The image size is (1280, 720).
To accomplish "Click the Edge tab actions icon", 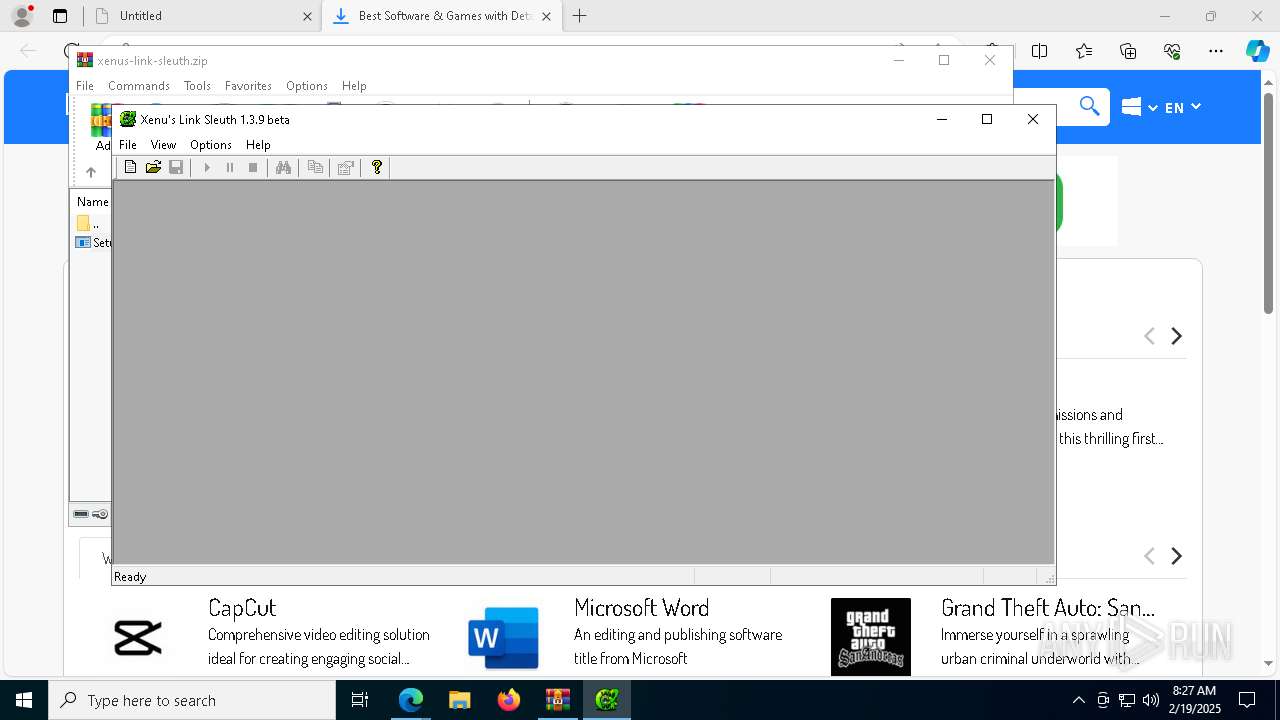I will click(60, 16).
